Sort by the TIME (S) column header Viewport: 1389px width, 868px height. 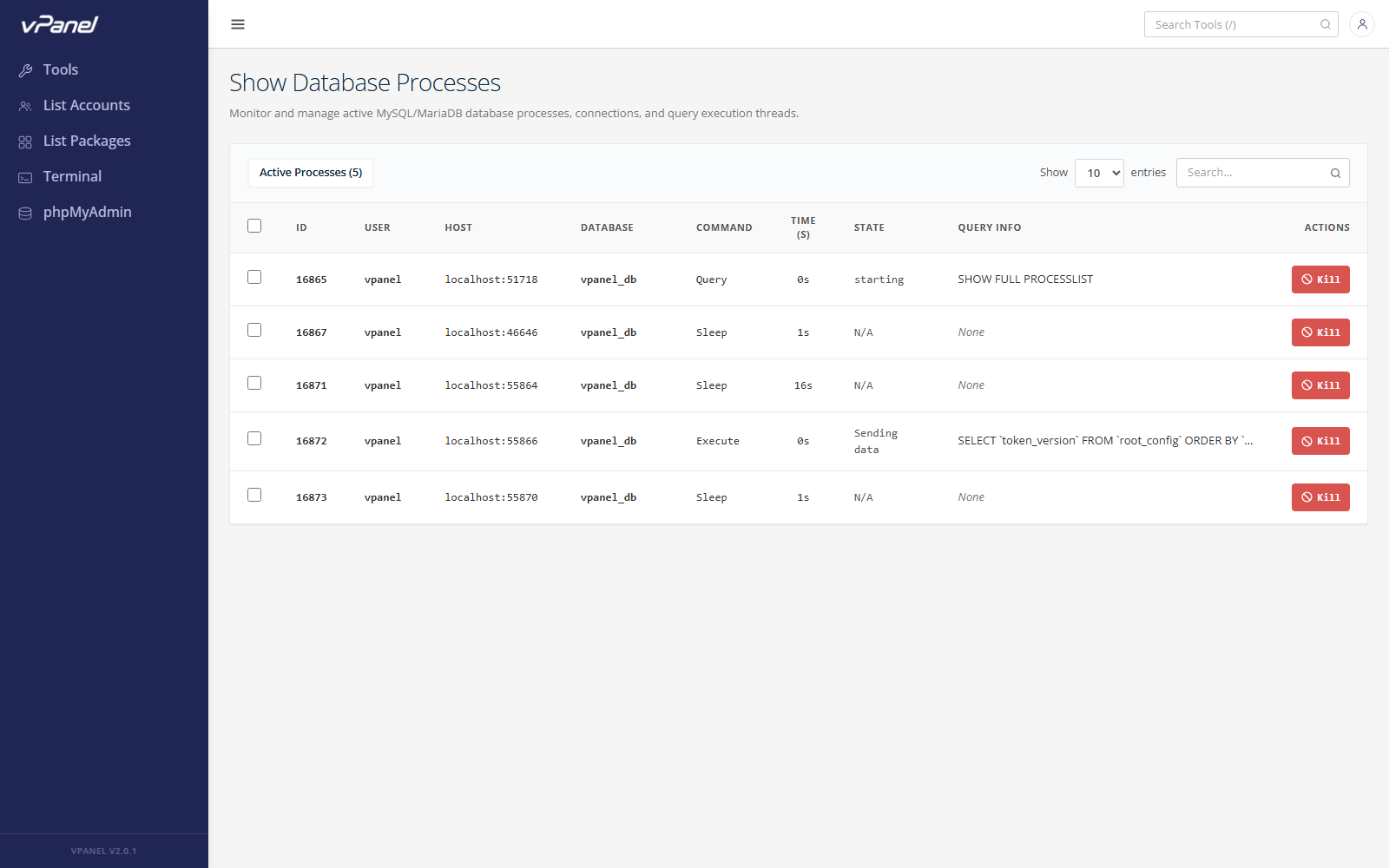803,227
